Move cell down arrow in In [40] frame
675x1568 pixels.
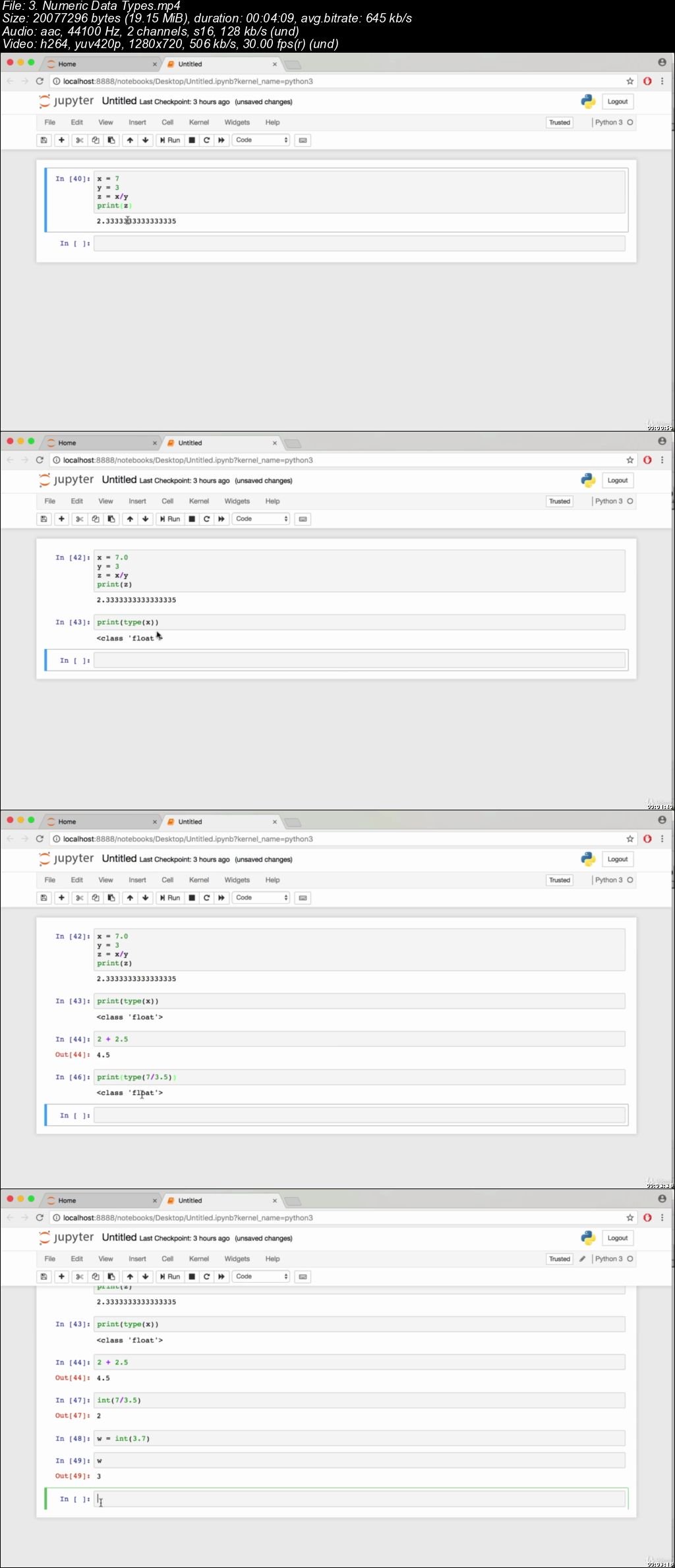tap(145, 140)
